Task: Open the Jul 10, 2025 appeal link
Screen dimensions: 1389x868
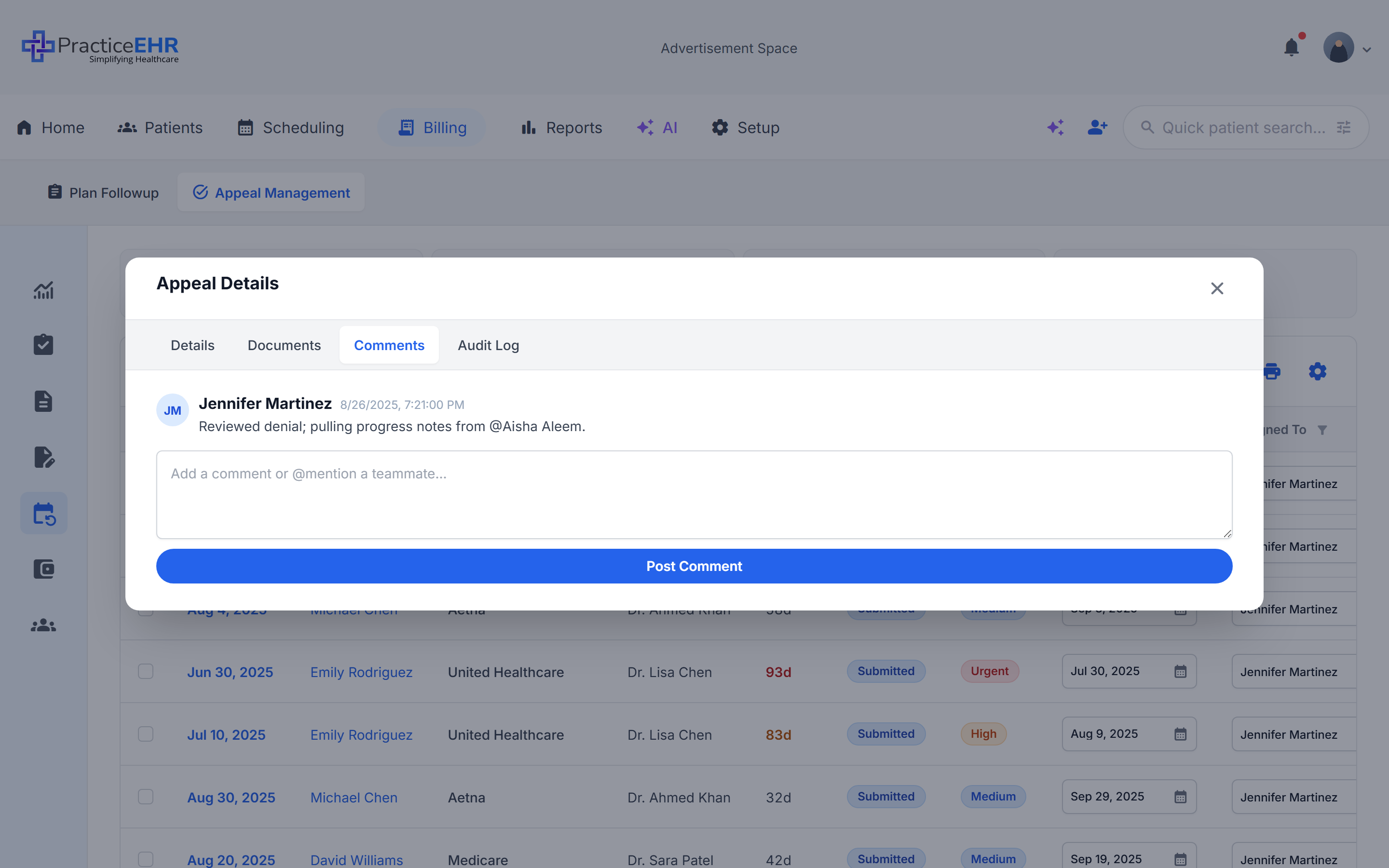Action: tap(226, 734)
